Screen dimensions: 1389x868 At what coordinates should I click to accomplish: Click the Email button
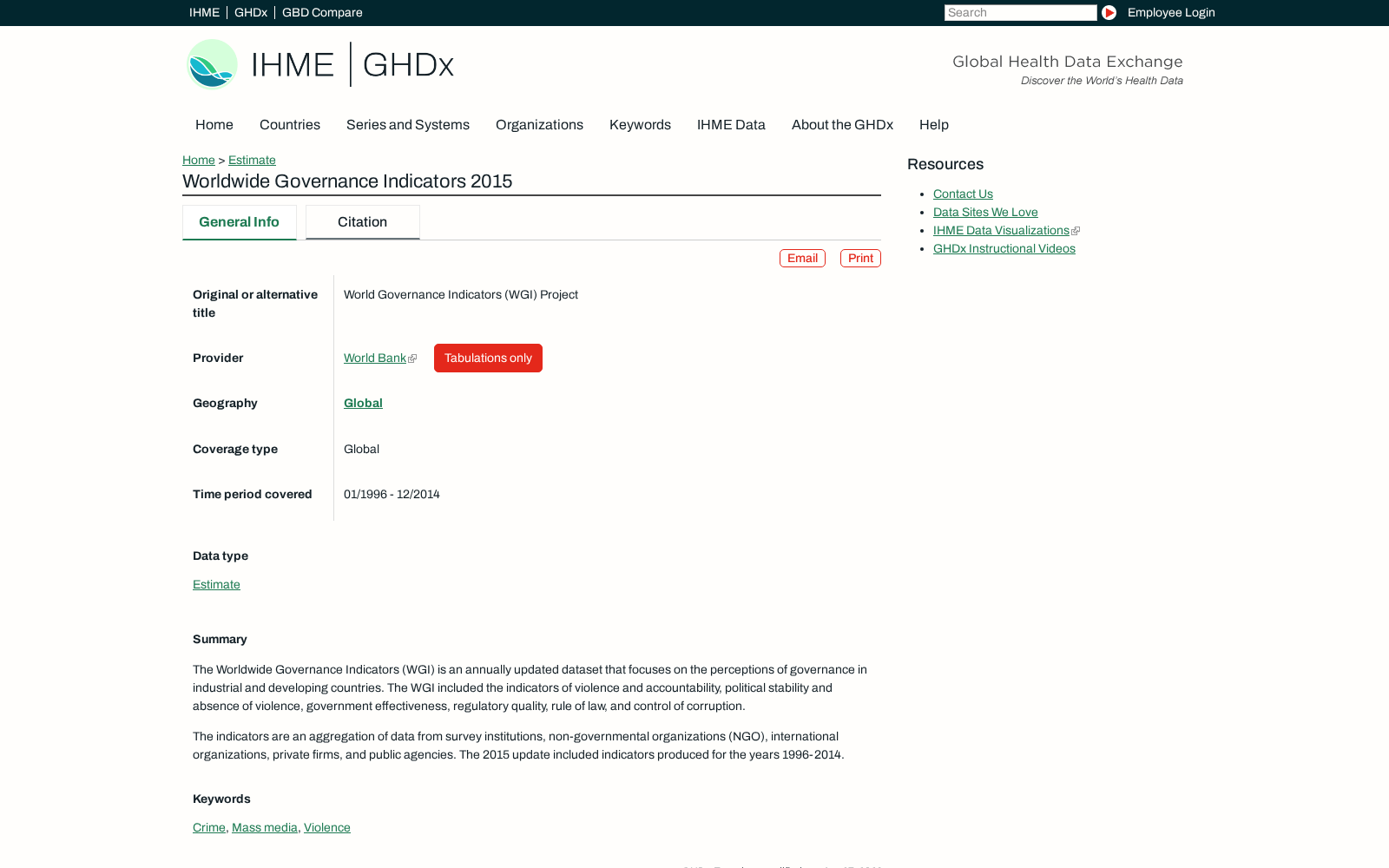tap(802, 259)
